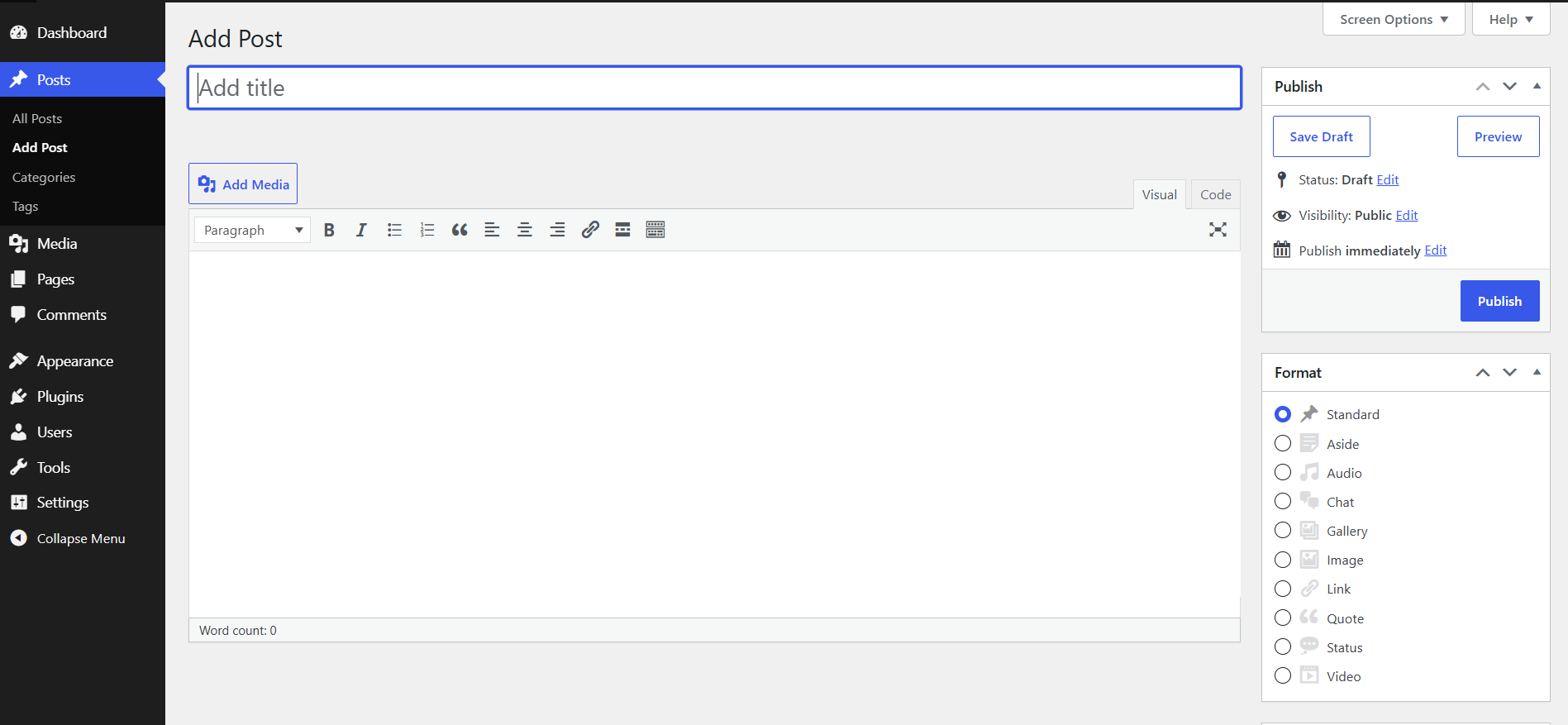Viewport: 1568px width, 725px height.
Task: Insert a Read More tag
Action: pos(622,230)
